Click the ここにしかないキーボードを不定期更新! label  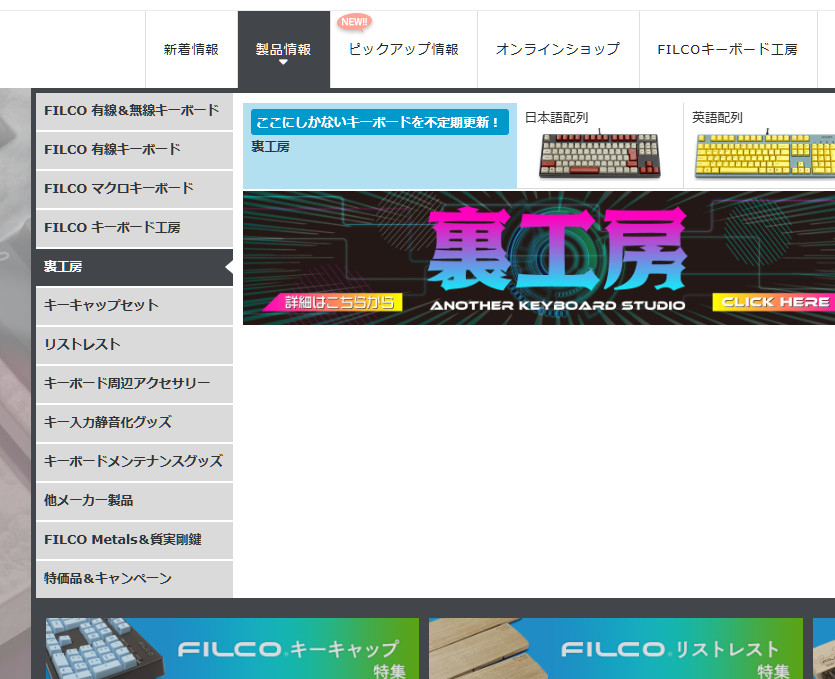(x=380, y=122)
